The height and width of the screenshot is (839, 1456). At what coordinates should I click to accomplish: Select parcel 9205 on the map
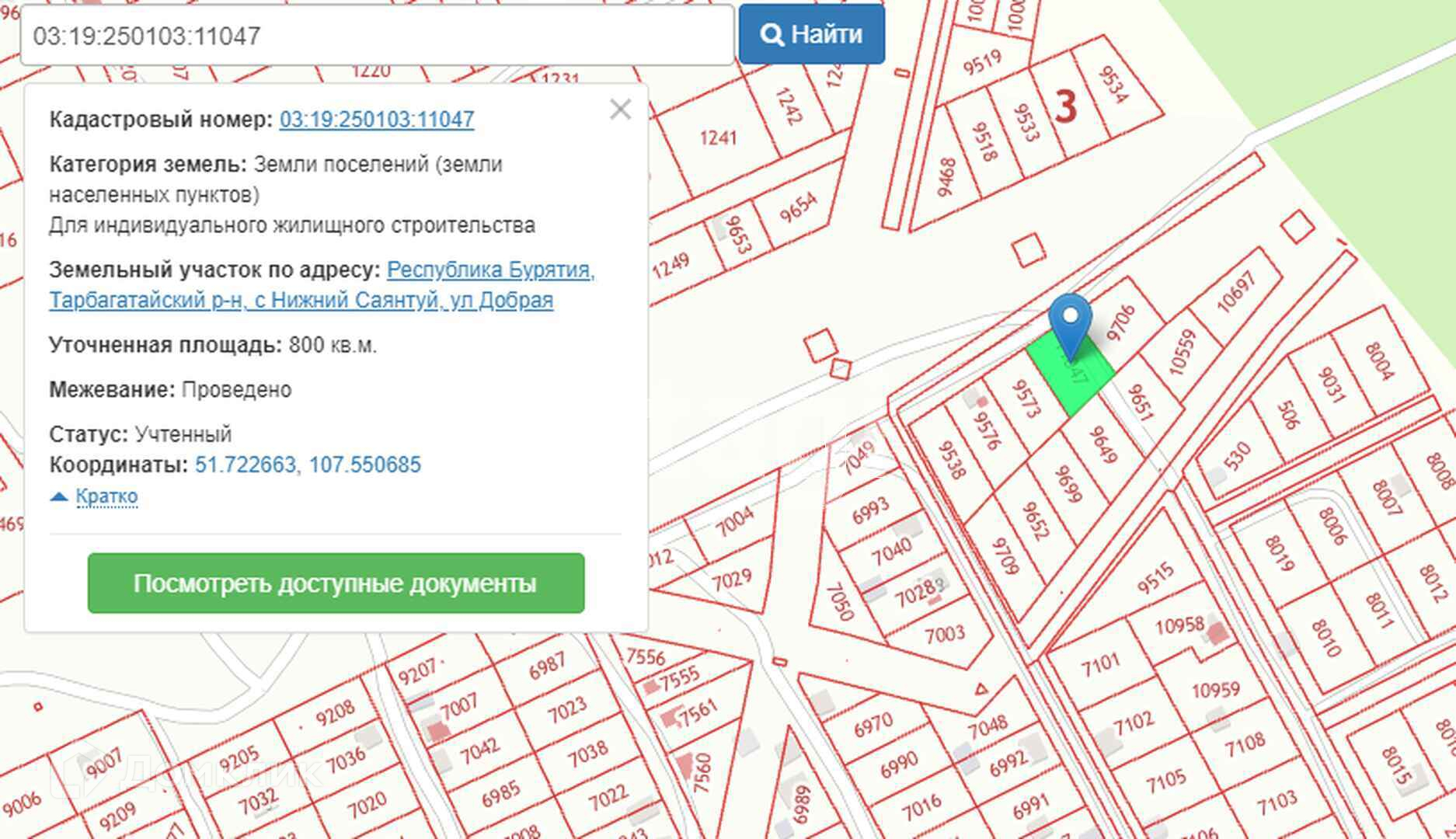point(239,758)
